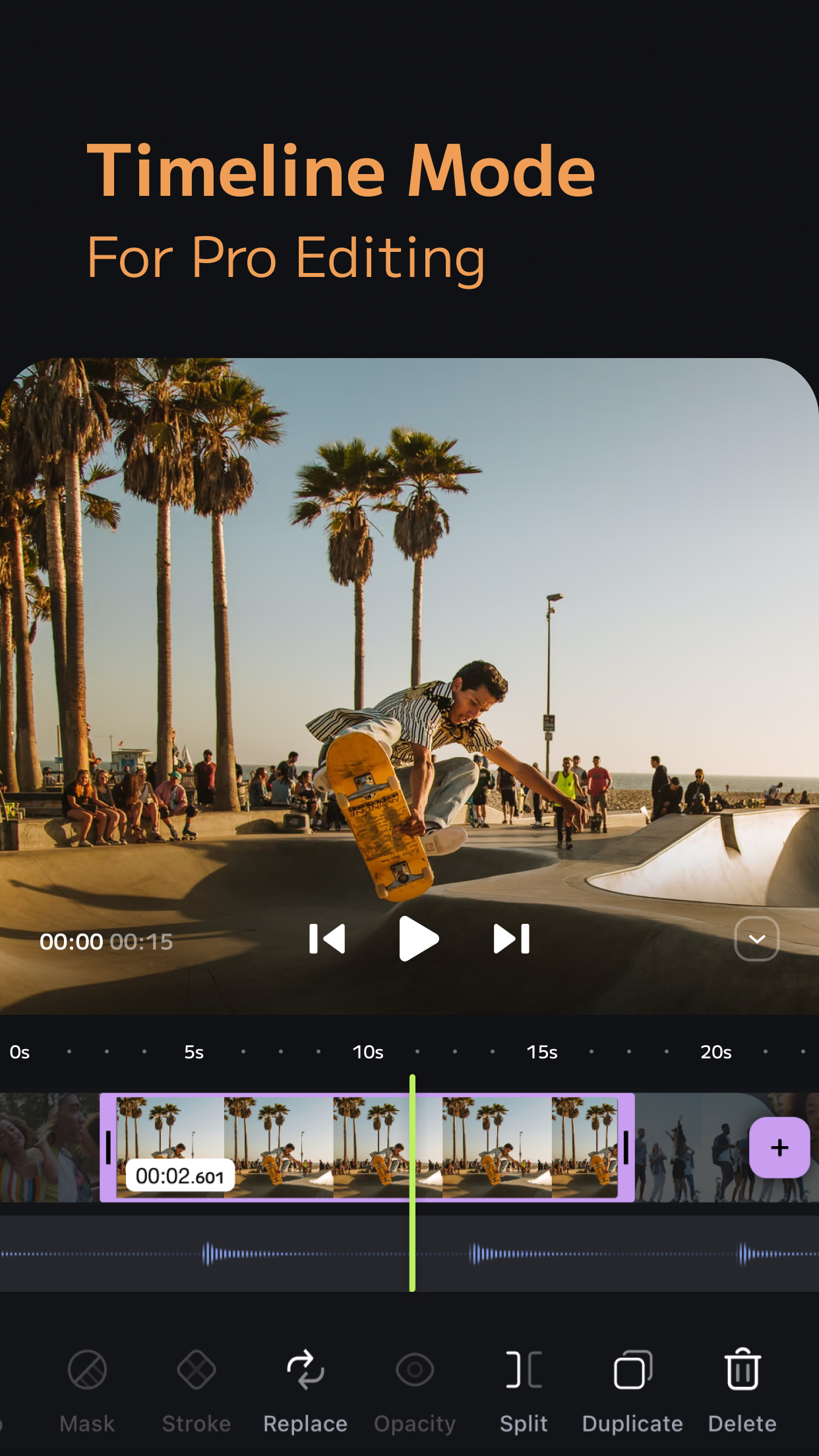Skip to previous clip
This screenshot has width=819, height=1456.
pos(327,939)
